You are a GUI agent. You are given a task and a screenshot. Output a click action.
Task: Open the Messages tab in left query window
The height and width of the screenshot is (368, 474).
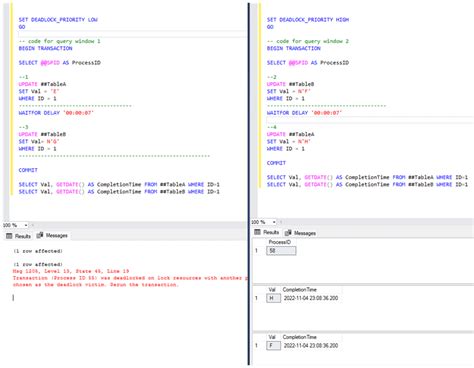pos(52,235)
